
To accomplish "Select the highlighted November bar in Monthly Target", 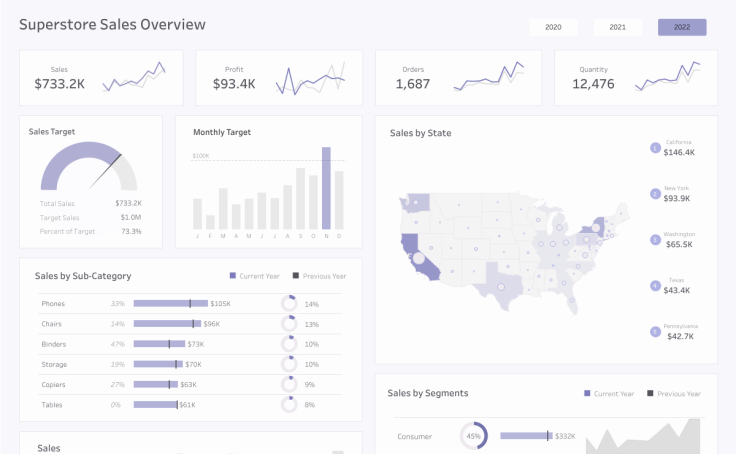I will click(326, 188).
